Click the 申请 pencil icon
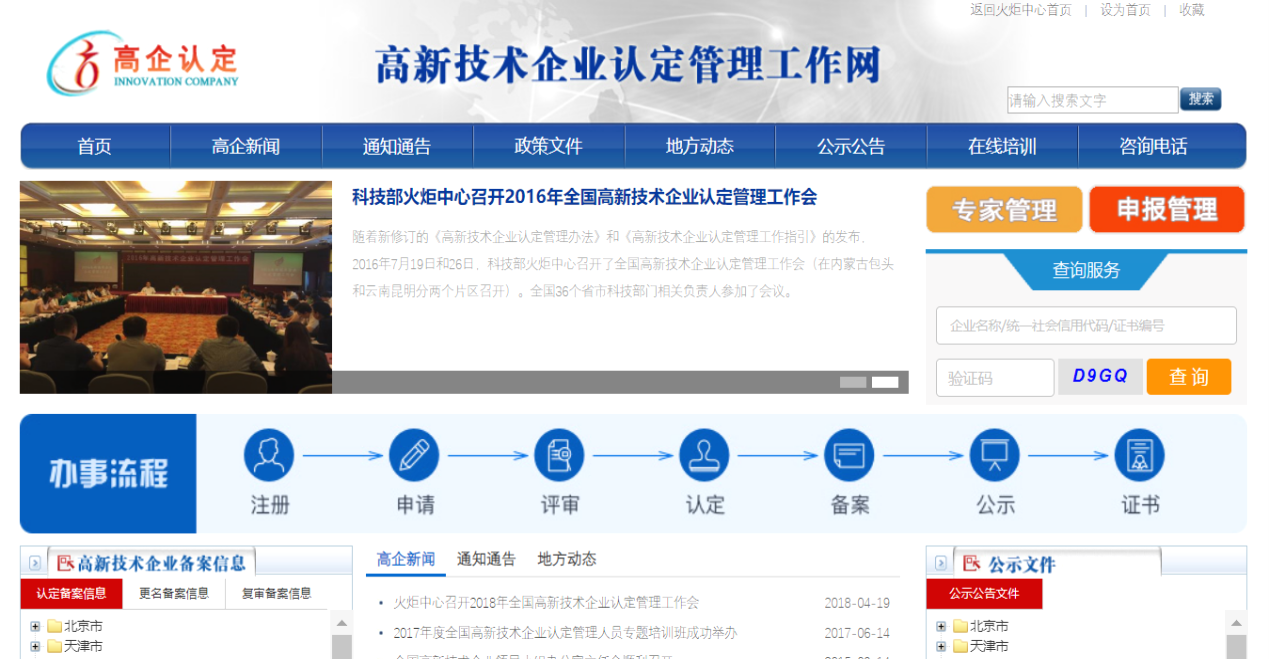The image size is (1269, 659). pyautogui.click(x=414, y=455)
